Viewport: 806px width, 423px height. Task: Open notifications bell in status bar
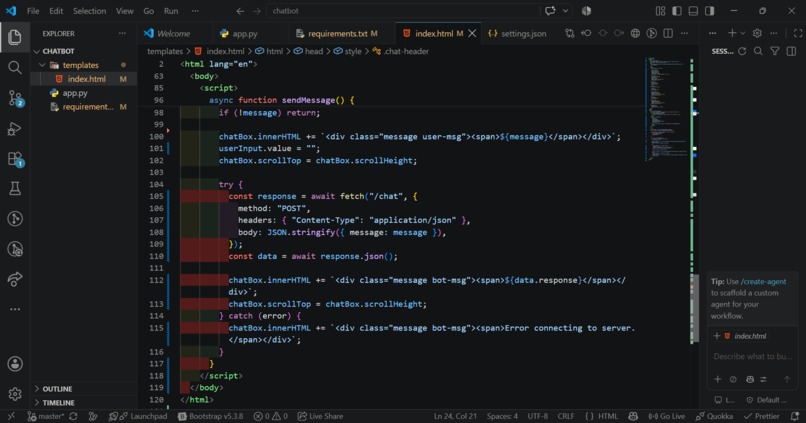coord(795,416)
